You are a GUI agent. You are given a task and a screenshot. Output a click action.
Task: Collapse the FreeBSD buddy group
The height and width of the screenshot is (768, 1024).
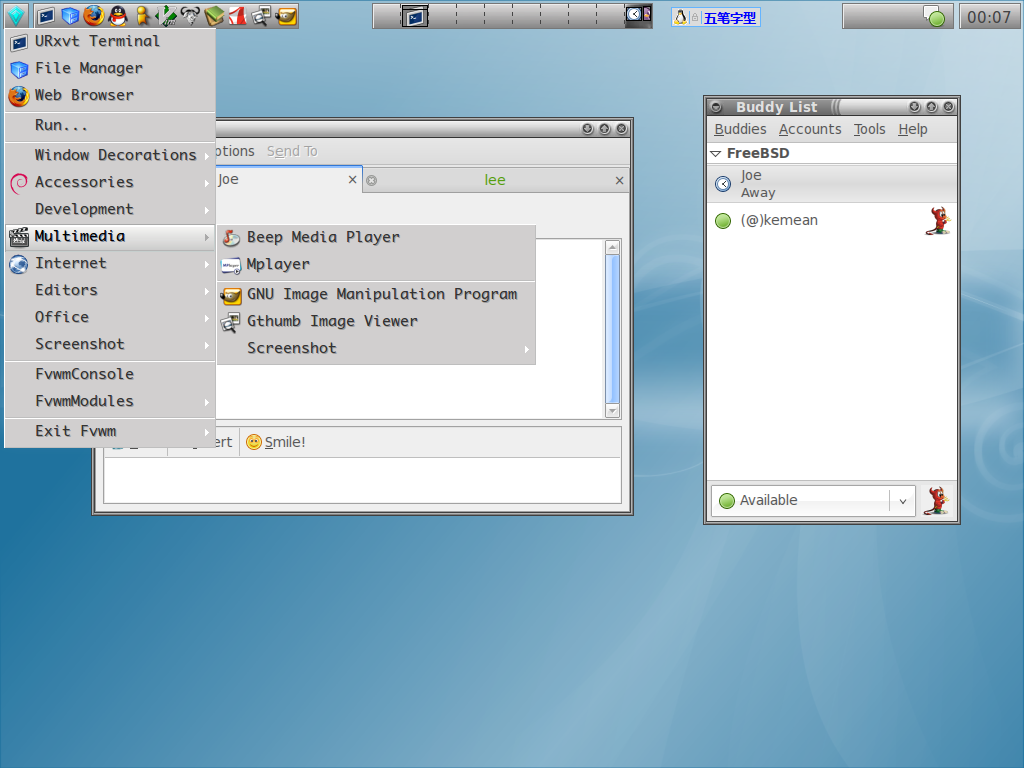click(x=716, y=153)
